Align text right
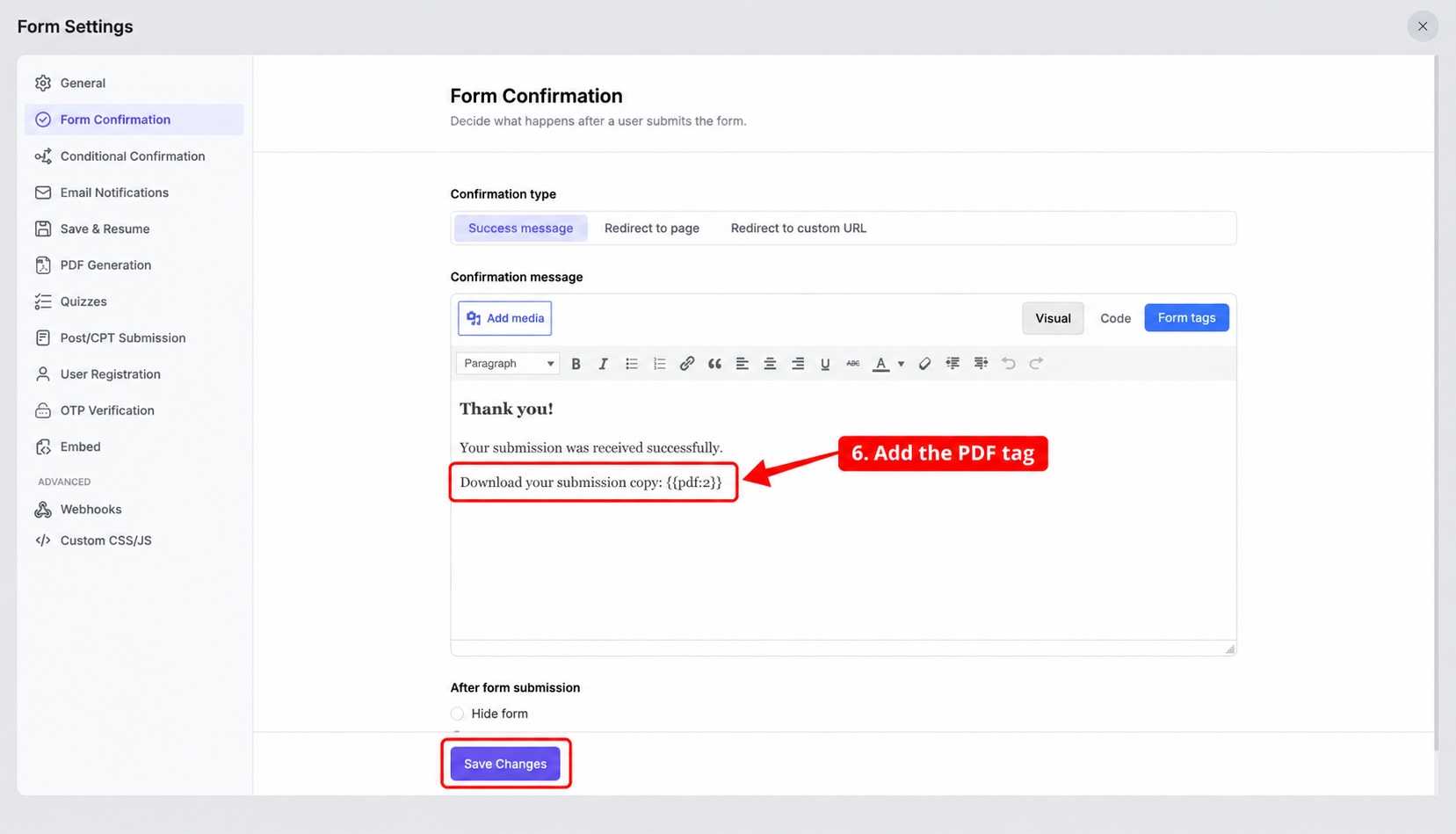The height and width of the screenshot is (834, 1456). pyautogui.click(x=798, y=364)
